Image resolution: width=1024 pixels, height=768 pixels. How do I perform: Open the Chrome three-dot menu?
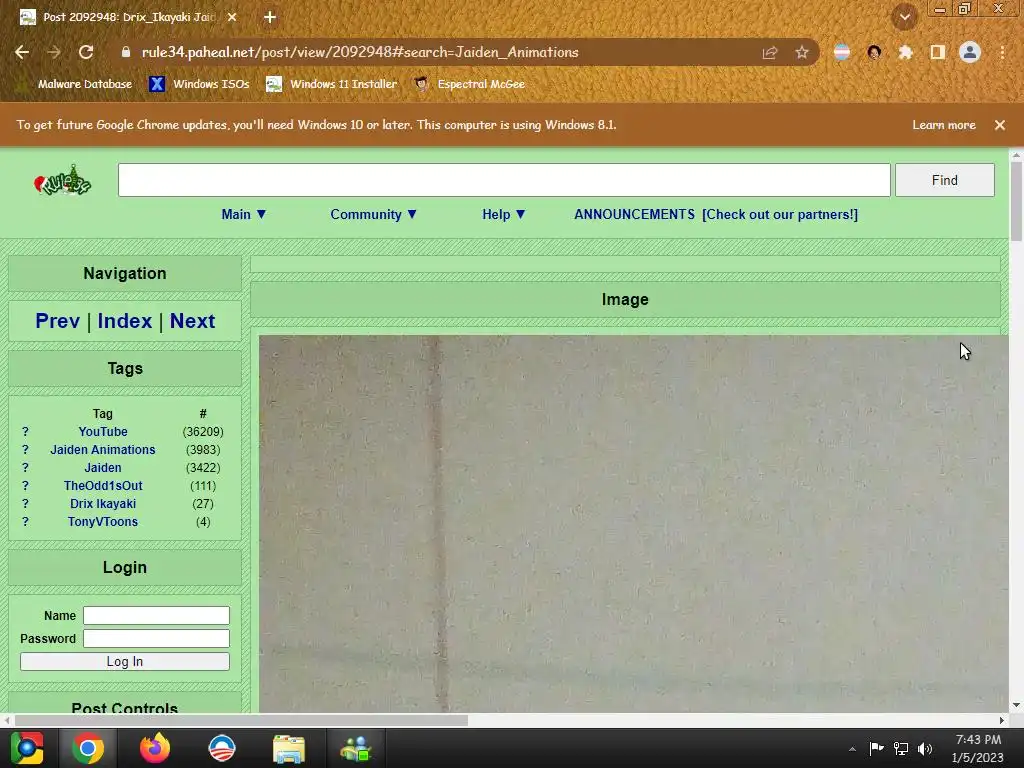click(x=1002, y=52)
